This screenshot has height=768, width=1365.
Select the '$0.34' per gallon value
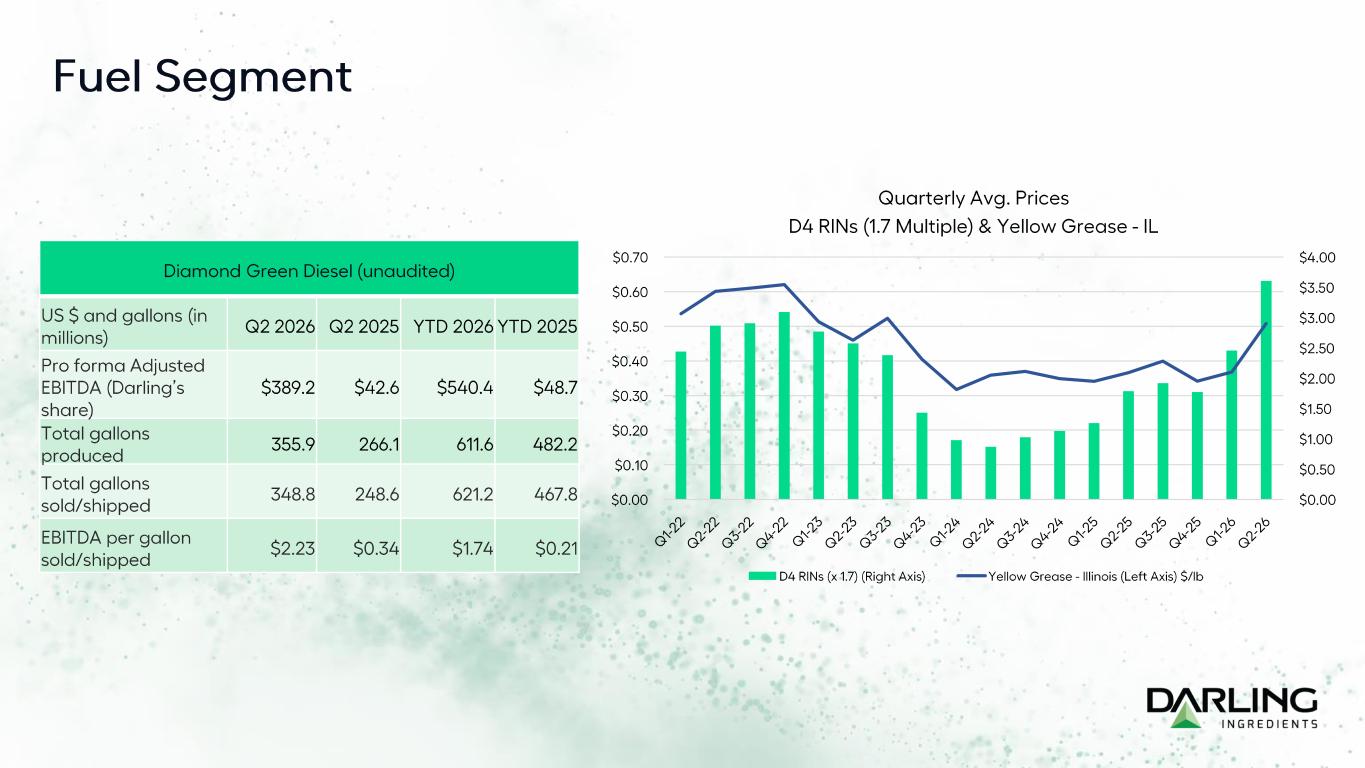point(376,548)
